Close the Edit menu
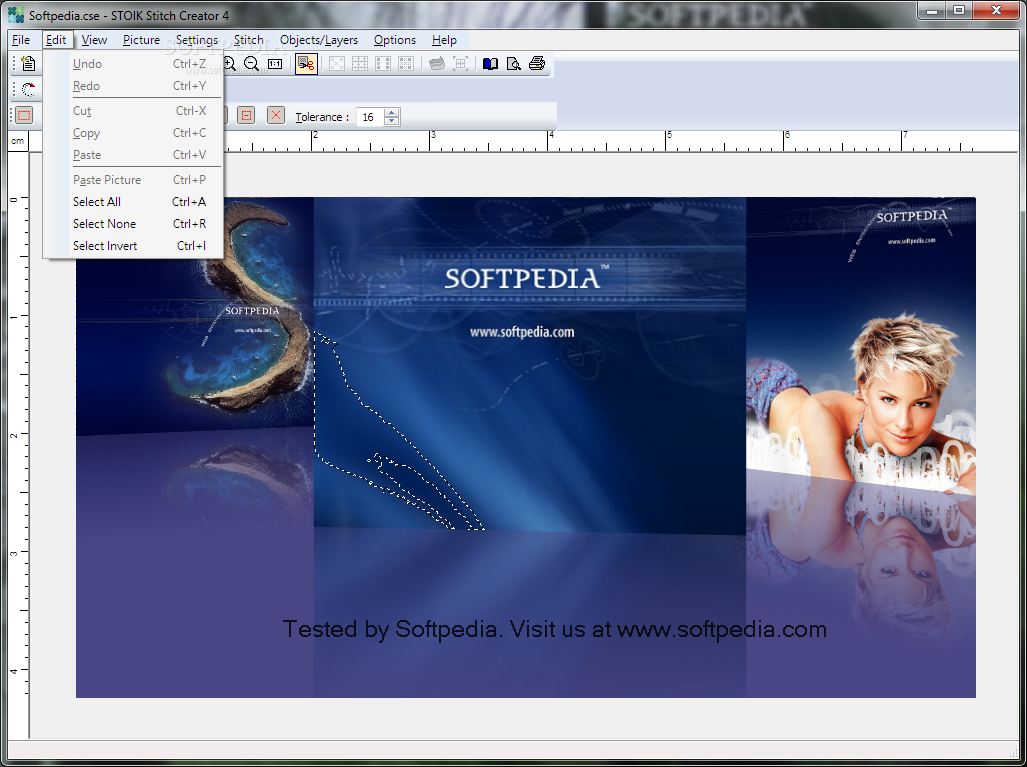Screen dimensions: 1027x767 click(x=56, y=40)
